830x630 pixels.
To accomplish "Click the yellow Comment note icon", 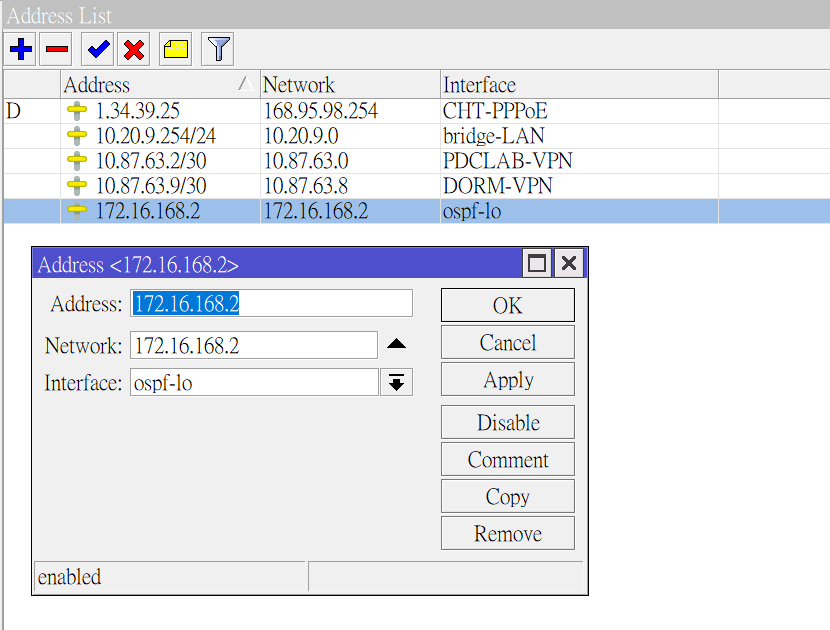I will point(177,48).
